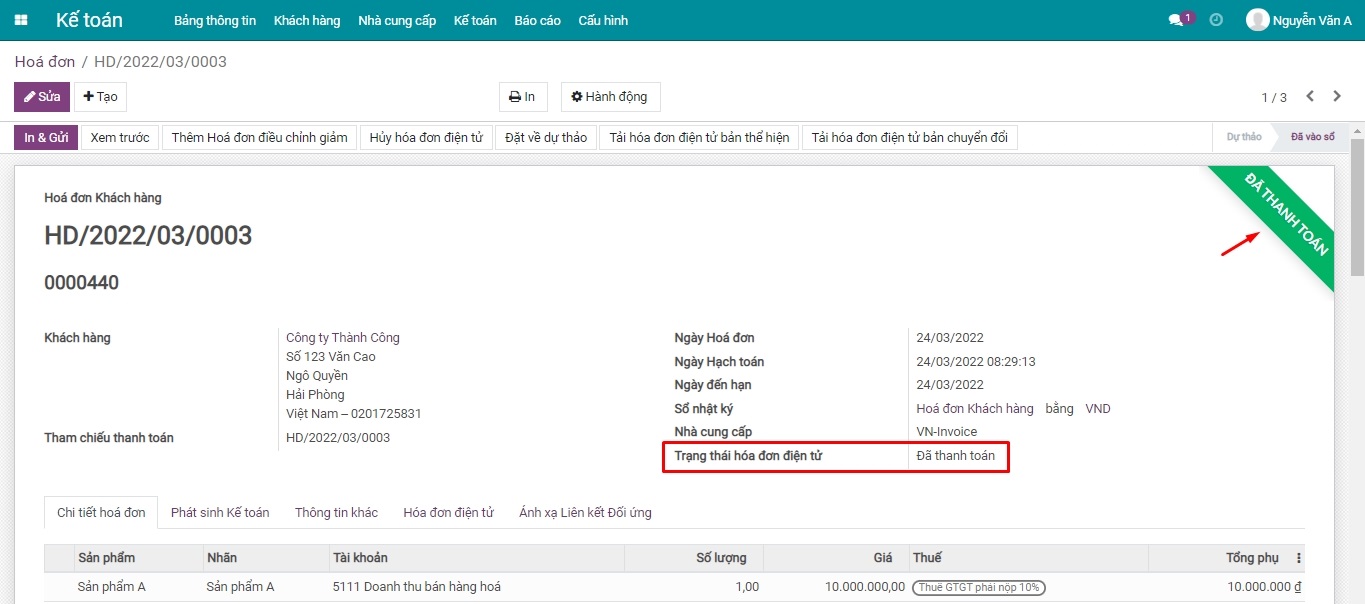Click Hủy hóa đơn điện tử button

(x=426, y=138)
